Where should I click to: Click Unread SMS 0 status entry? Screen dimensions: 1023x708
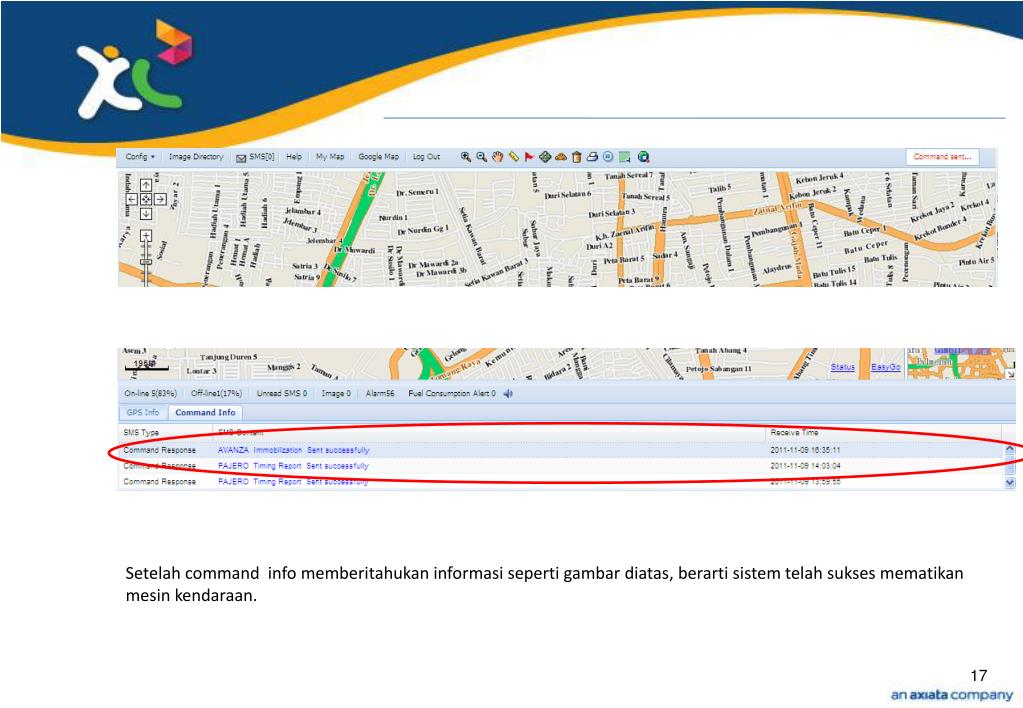tap(282, 393)
